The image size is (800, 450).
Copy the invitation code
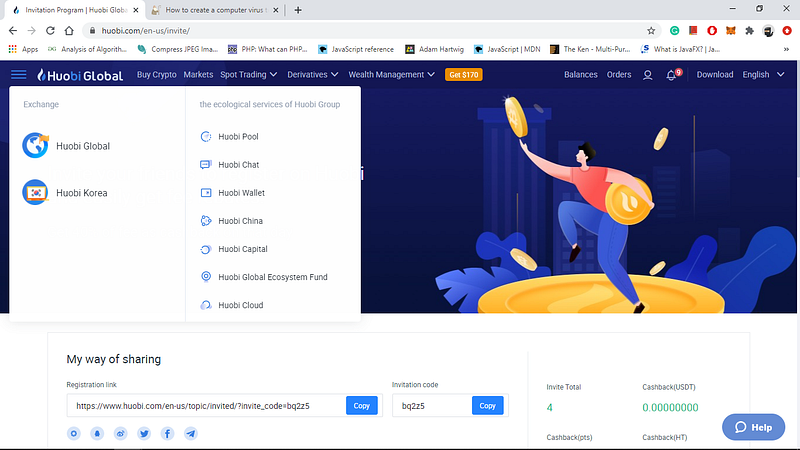487,406
